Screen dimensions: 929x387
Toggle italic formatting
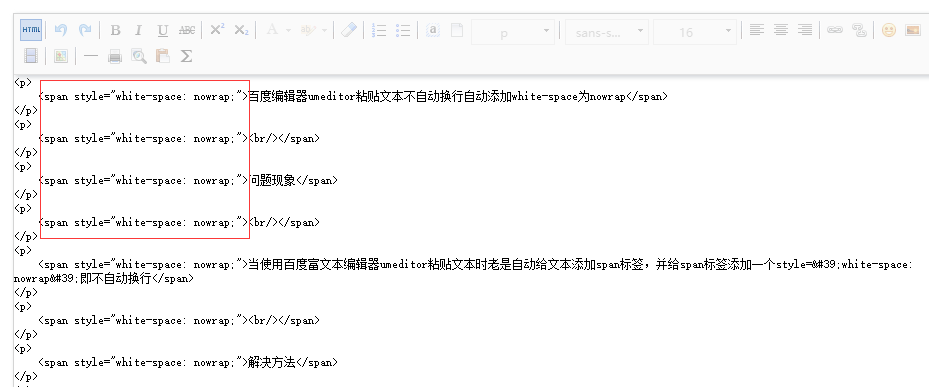point(139,30)
